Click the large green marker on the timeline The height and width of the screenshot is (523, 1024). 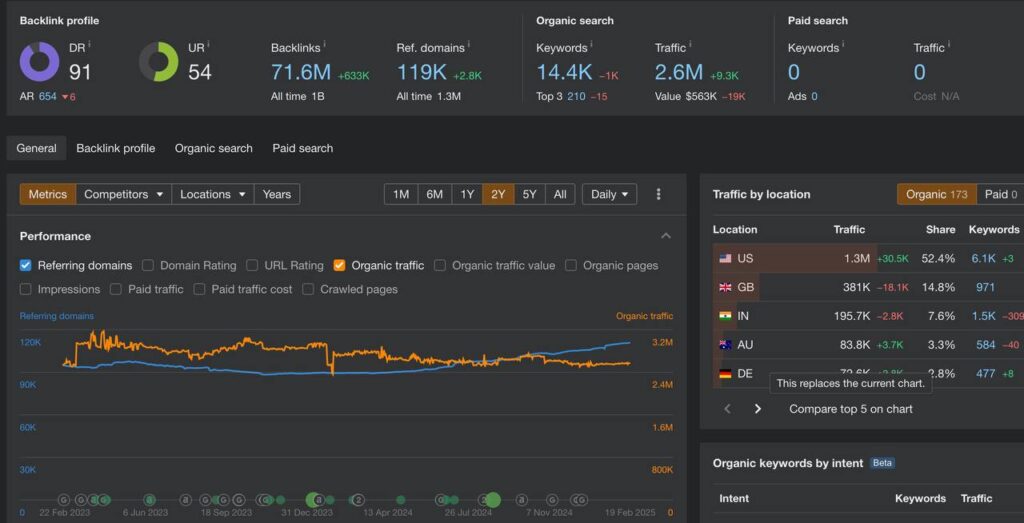pyautogui.click(x=492, y=500)
